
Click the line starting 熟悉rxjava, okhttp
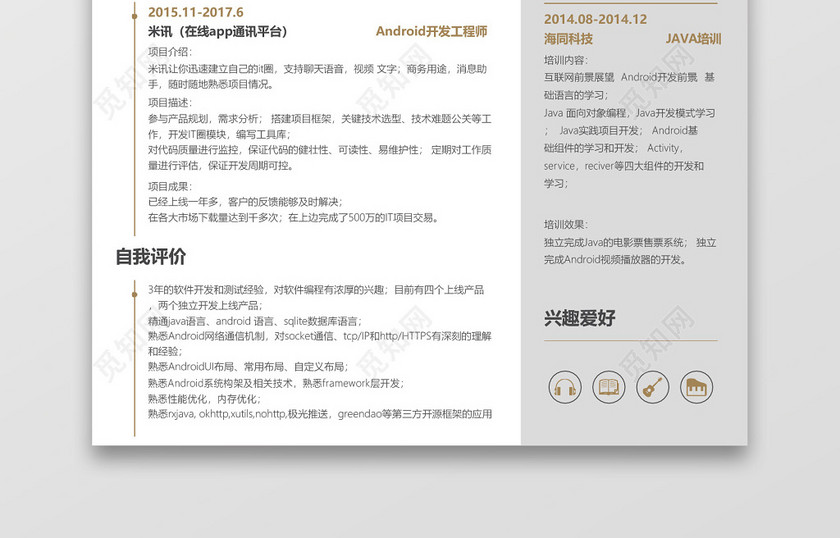(x=320, y=414)
